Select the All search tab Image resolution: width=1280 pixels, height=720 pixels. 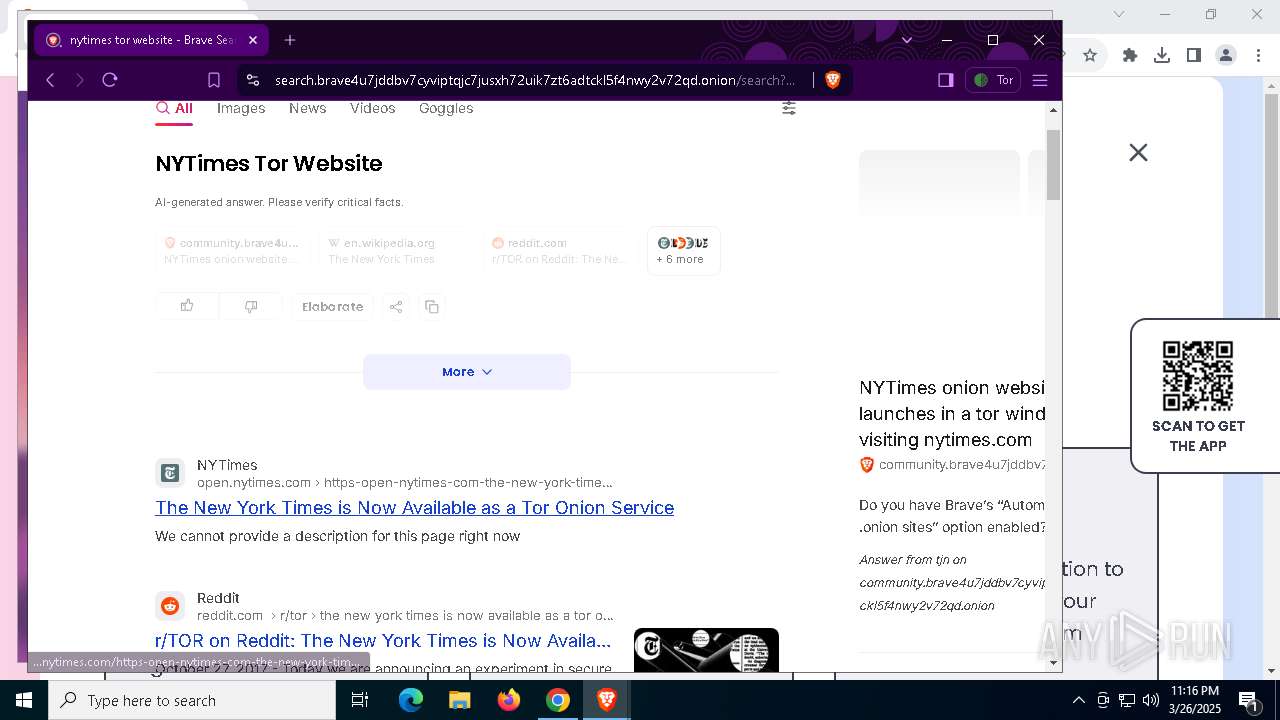174,109
